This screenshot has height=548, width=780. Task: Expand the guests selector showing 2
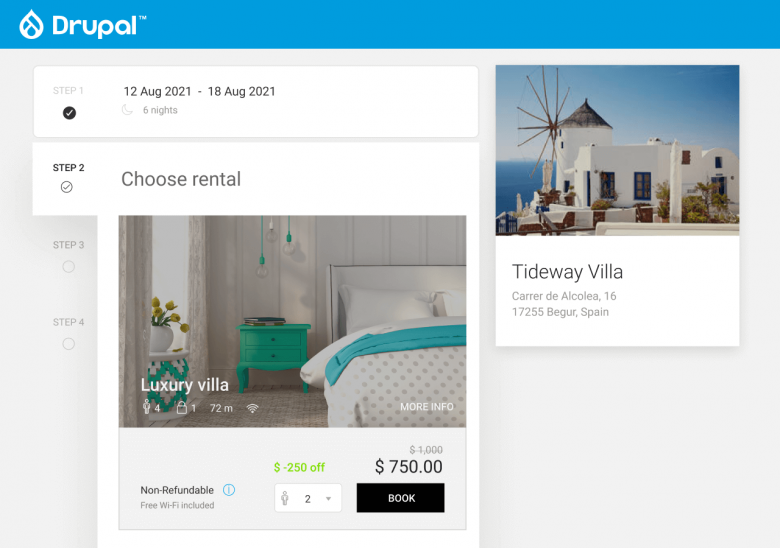coord(308,498)
